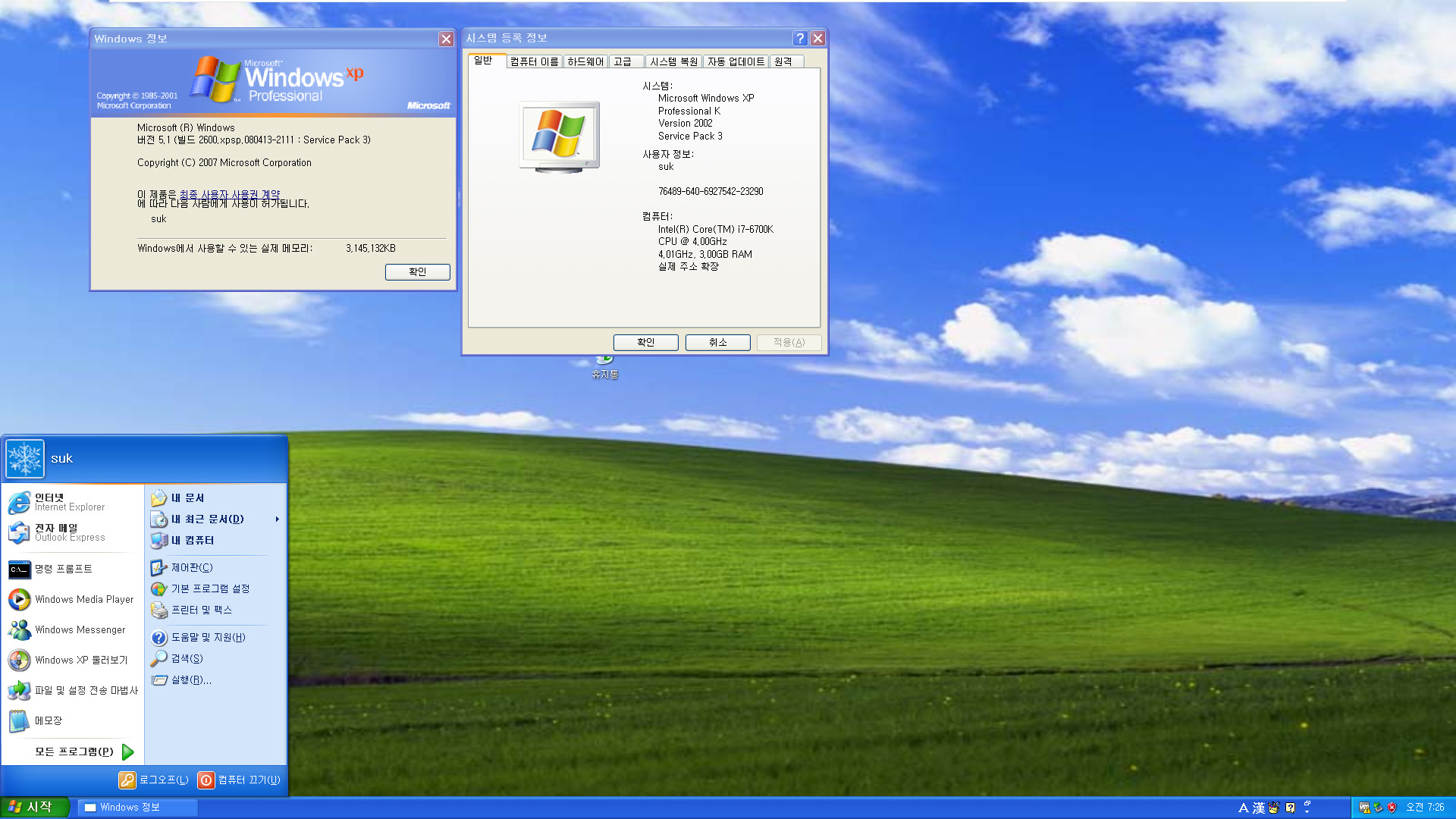Switch to the 시스템 복원 tab

coord(673,61)
